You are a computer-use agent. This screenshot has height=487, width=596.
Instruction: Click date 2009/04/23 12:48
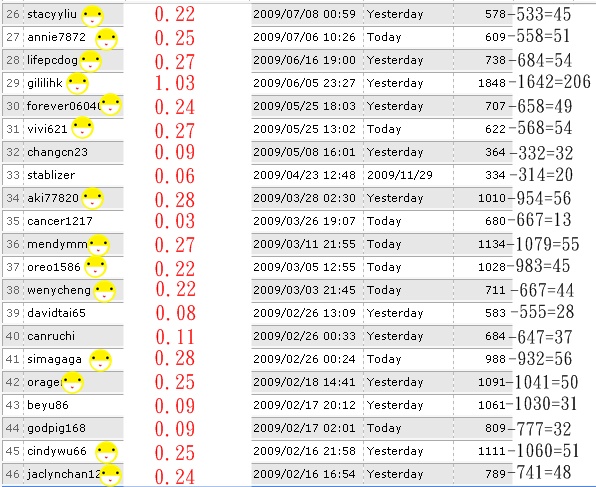click(x=304, y=175)
